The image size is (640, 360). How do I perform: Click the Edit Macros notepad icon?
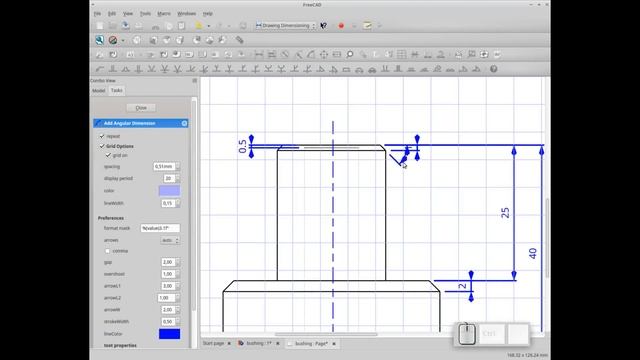[x=367, y=25]
